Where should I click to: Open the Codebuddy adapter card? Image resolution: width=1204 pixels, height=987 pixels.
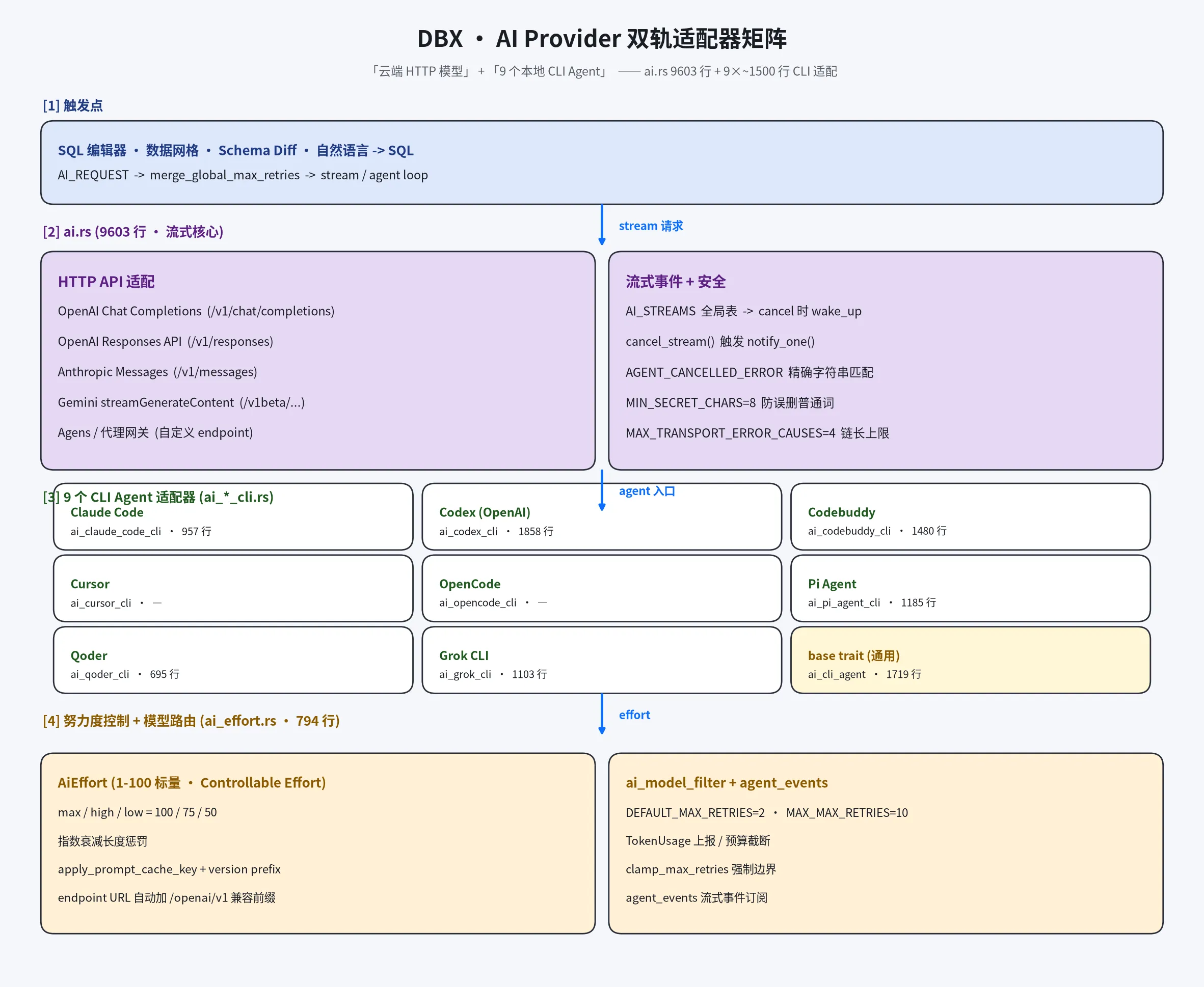(x=970, y=516)
